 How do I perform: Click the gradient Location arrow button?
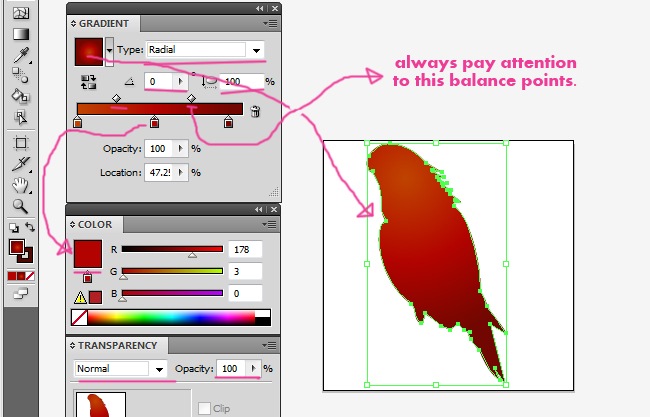click(180, 172)
